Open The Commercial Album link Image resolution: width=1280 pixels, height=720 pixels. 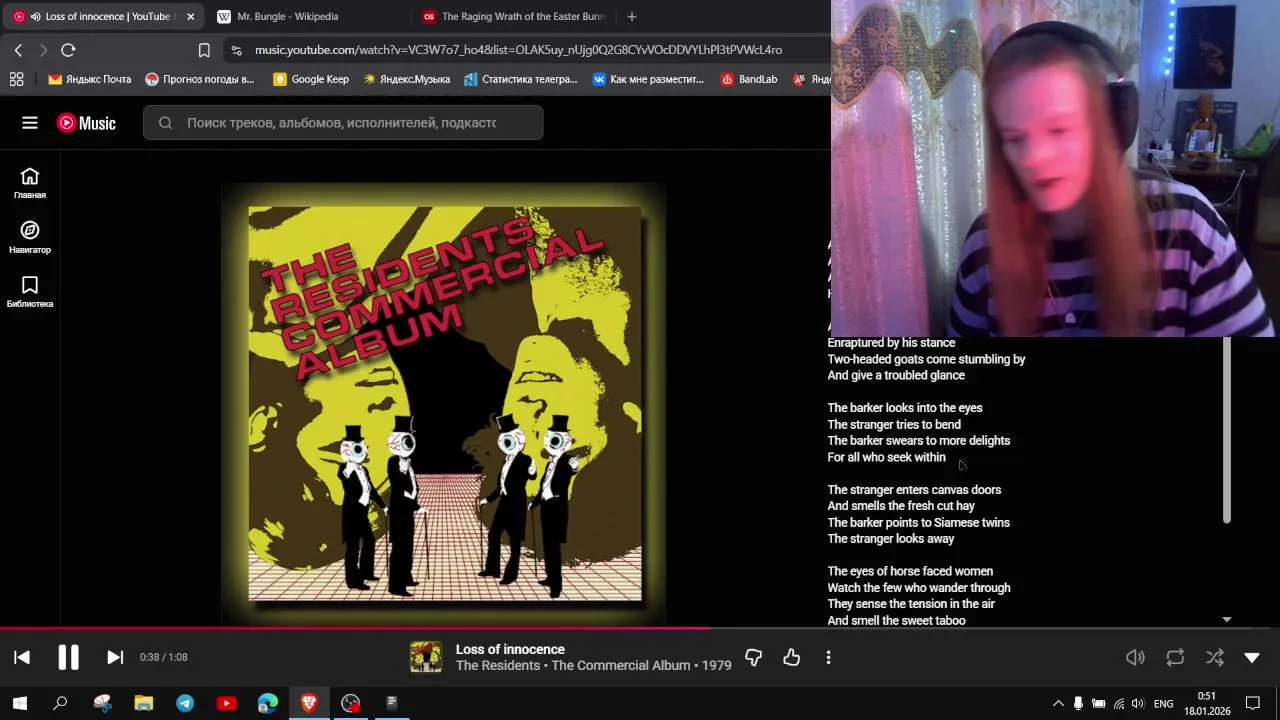(x=621, y=665)
